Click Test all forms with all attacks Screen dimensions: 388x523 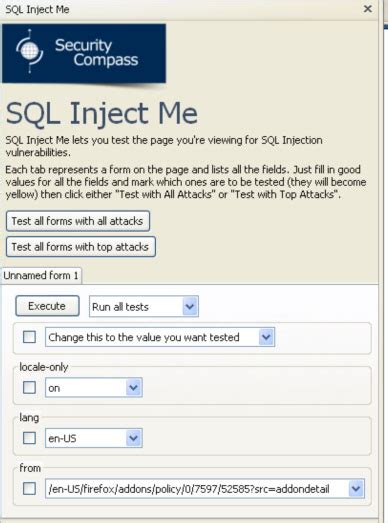[78, 221]
